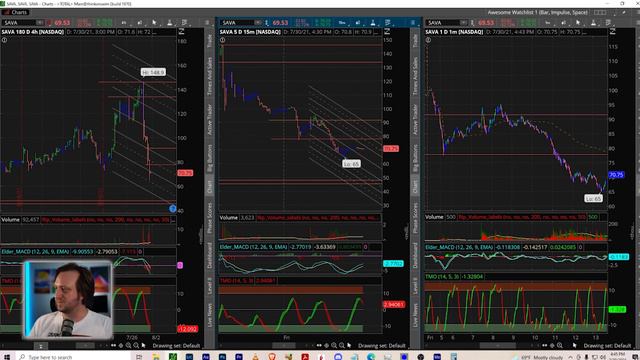
Task: Click the price axis settings icon on the left chart
Action: (182, 32)
